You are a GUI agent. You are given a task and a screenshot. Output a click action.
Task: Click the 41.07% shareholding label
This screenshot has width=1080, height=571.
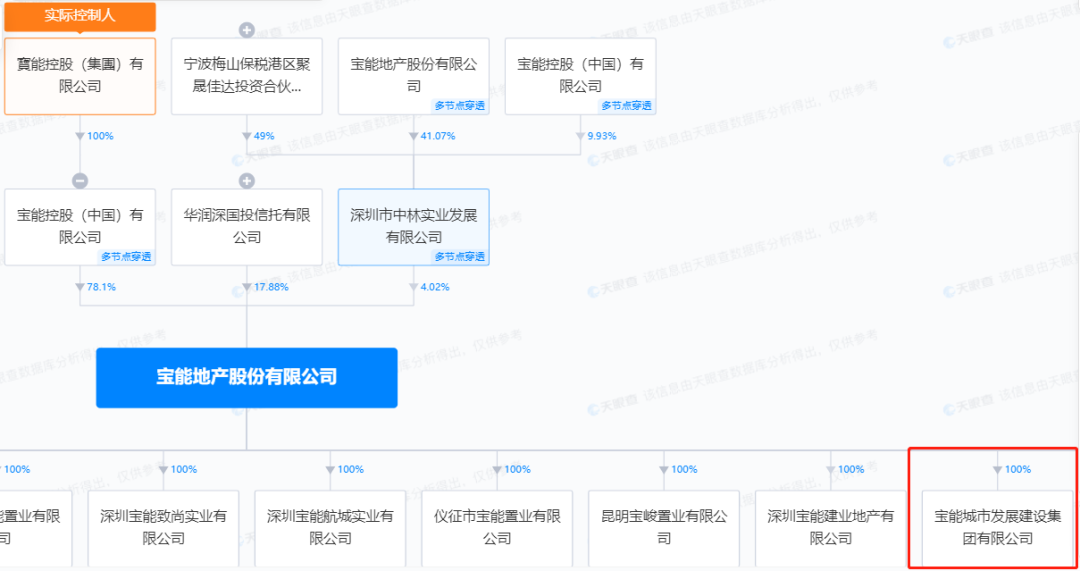(438, 136)
